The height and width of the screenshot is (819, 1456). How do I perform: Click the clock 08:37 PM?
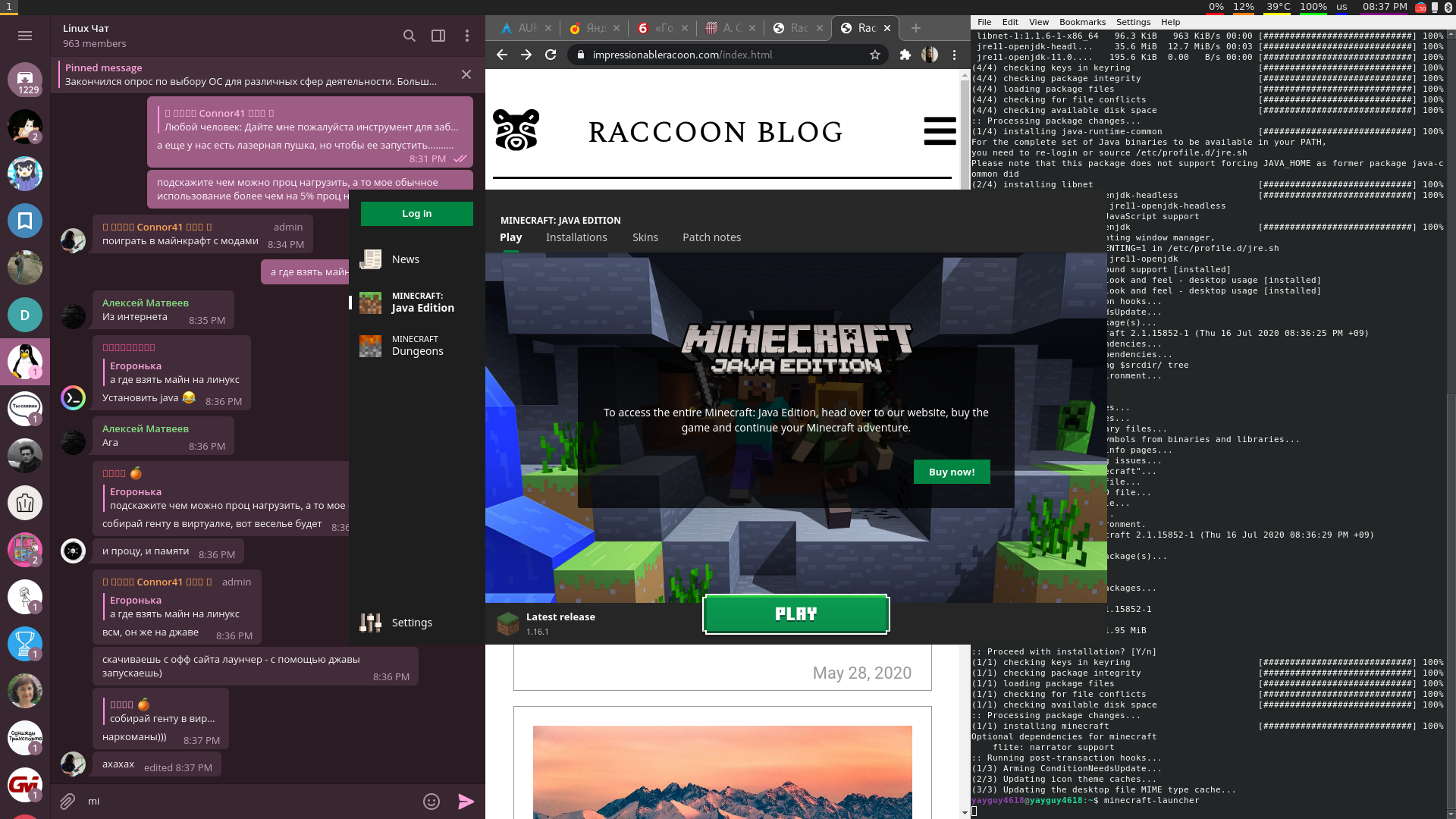point(1385,7)
